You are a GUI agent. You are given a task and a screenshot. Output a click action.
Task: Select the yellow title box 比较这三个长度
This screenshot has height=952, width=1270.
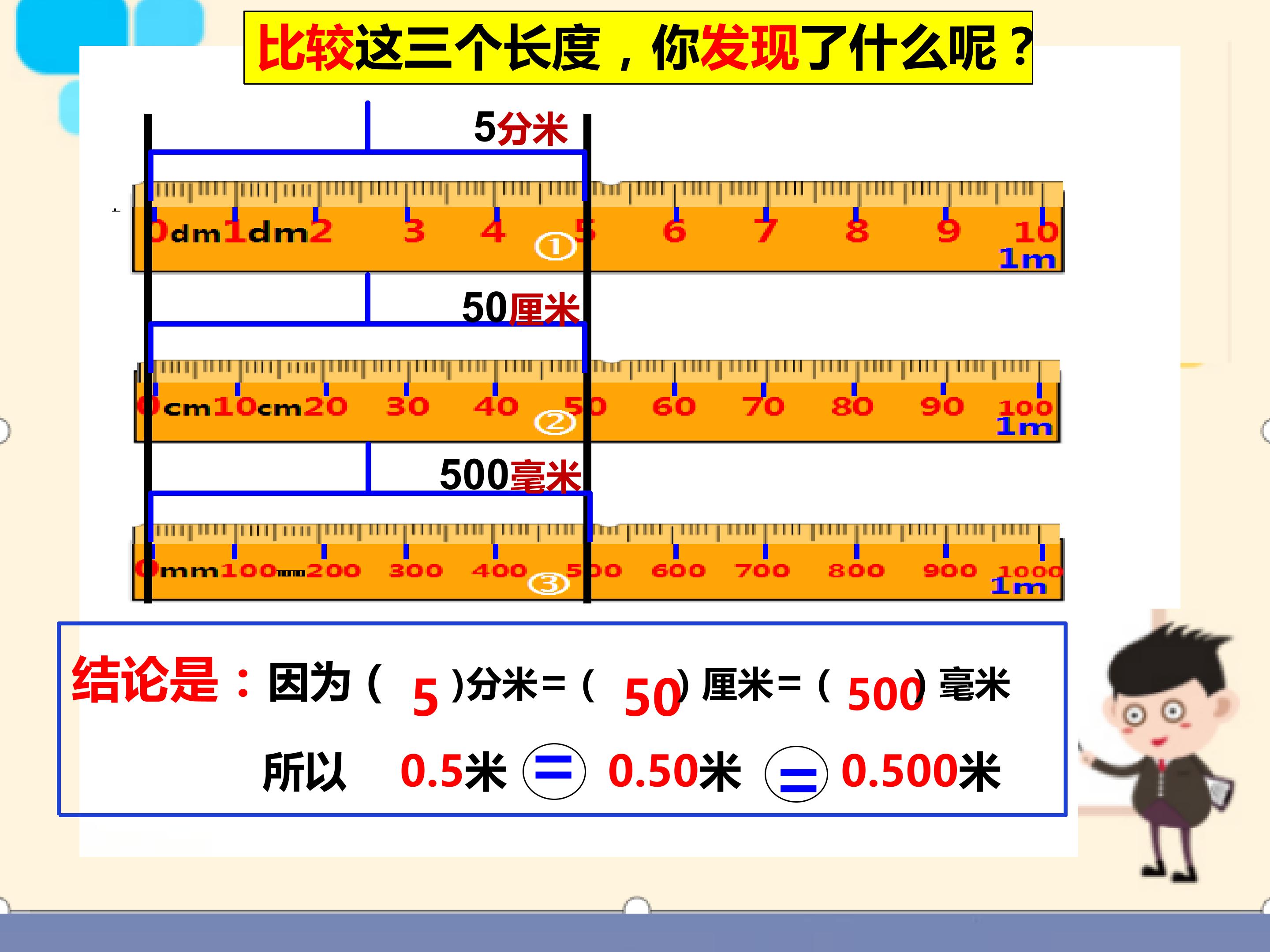point(638,48)
